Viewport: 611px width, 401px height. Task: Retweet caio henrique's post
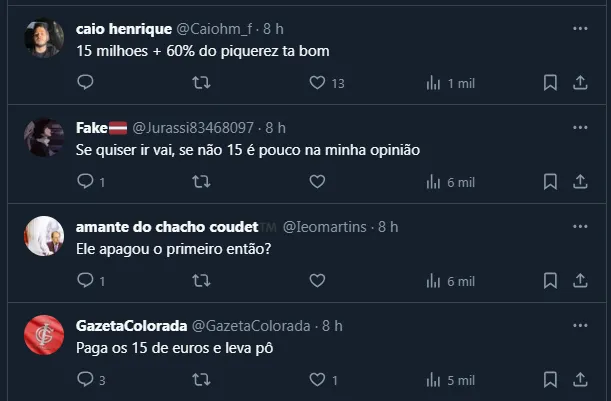(200, 83)
